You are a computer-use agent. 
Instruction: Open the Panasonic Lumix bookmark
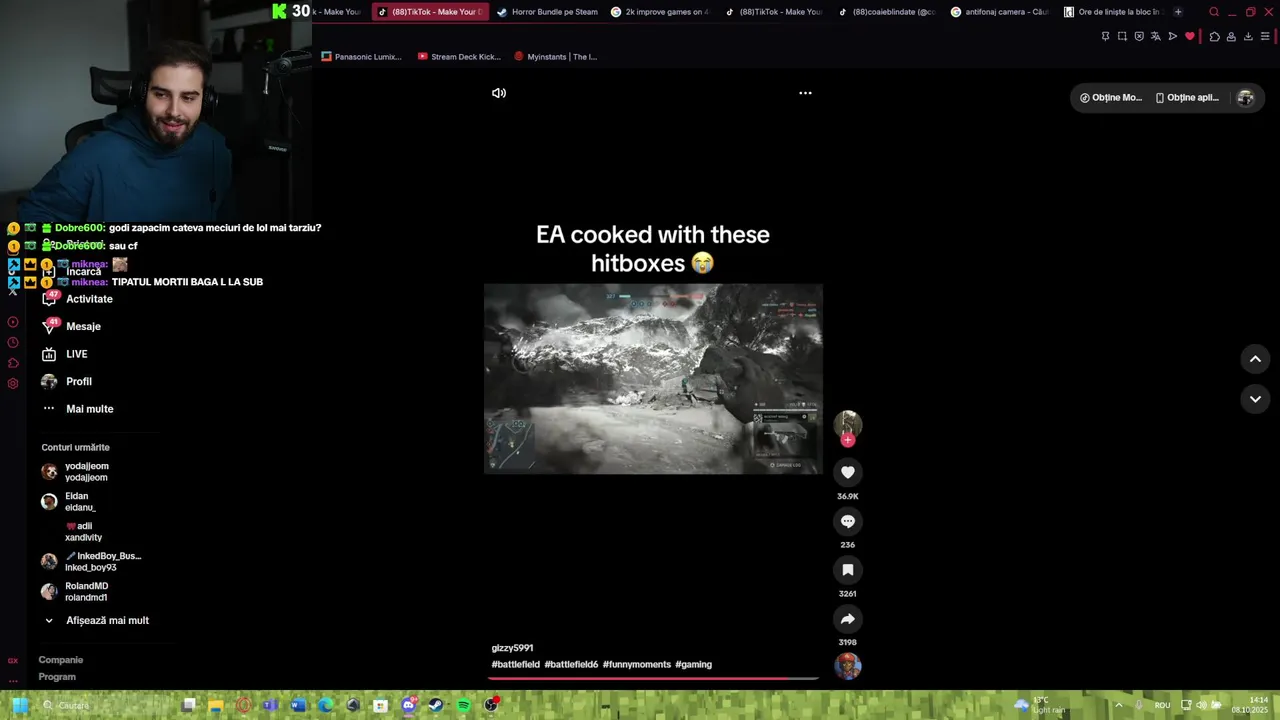[x=362, y=57]
